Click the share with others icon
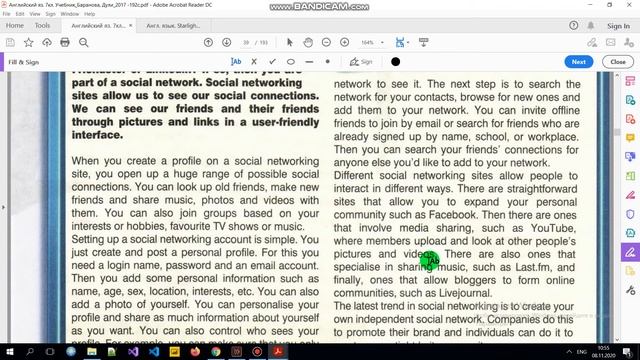Image resolution: width=640 pixels, height=360 pixels. tap(629, 42)
